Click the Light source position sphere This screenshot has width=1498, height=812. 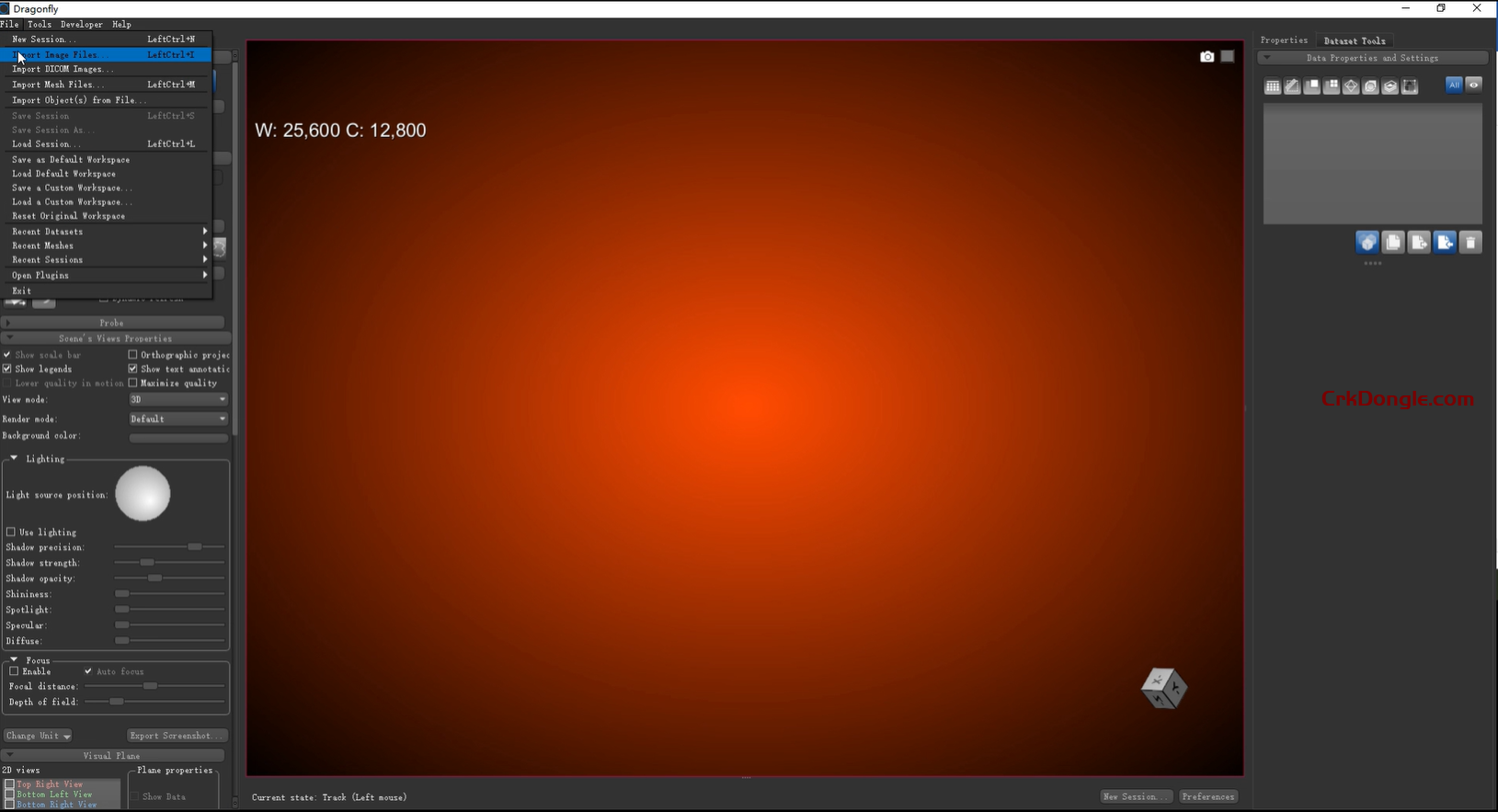tap(143, 494)
